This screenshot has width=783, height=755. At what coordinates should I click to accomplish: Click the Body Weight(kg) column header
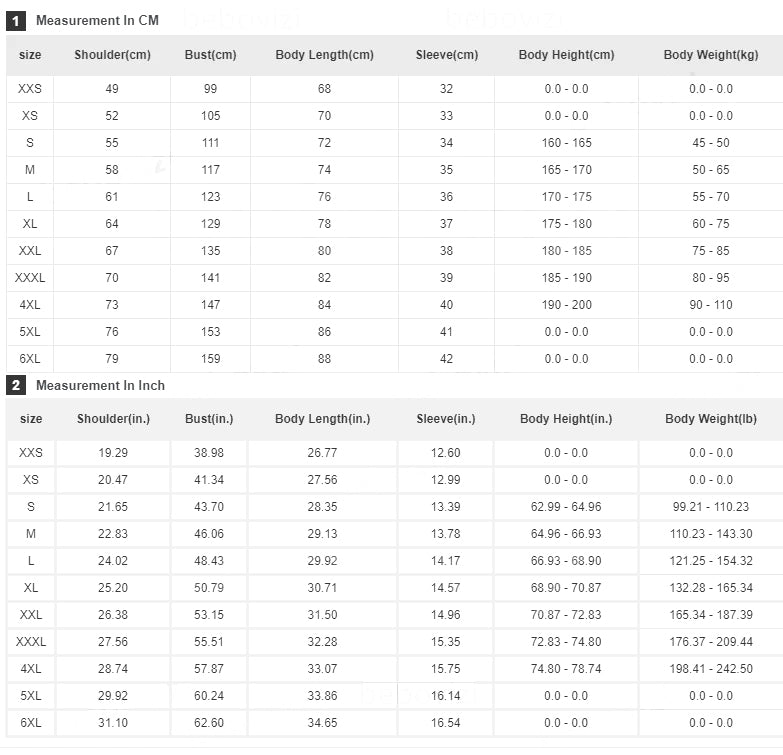tap(710, 55)
